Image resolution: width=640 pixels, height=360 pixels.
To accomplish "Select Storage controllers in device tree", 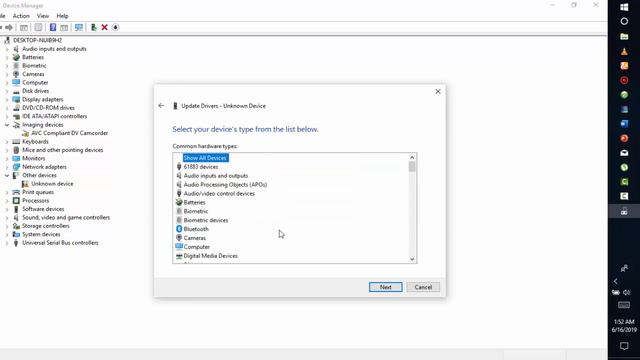I will coord(45,226).
